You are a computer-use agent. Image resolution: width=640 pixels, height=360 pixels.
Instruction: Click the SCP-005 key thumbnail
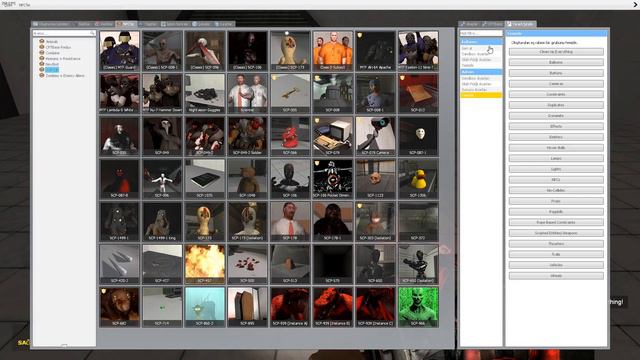[290, 93]
